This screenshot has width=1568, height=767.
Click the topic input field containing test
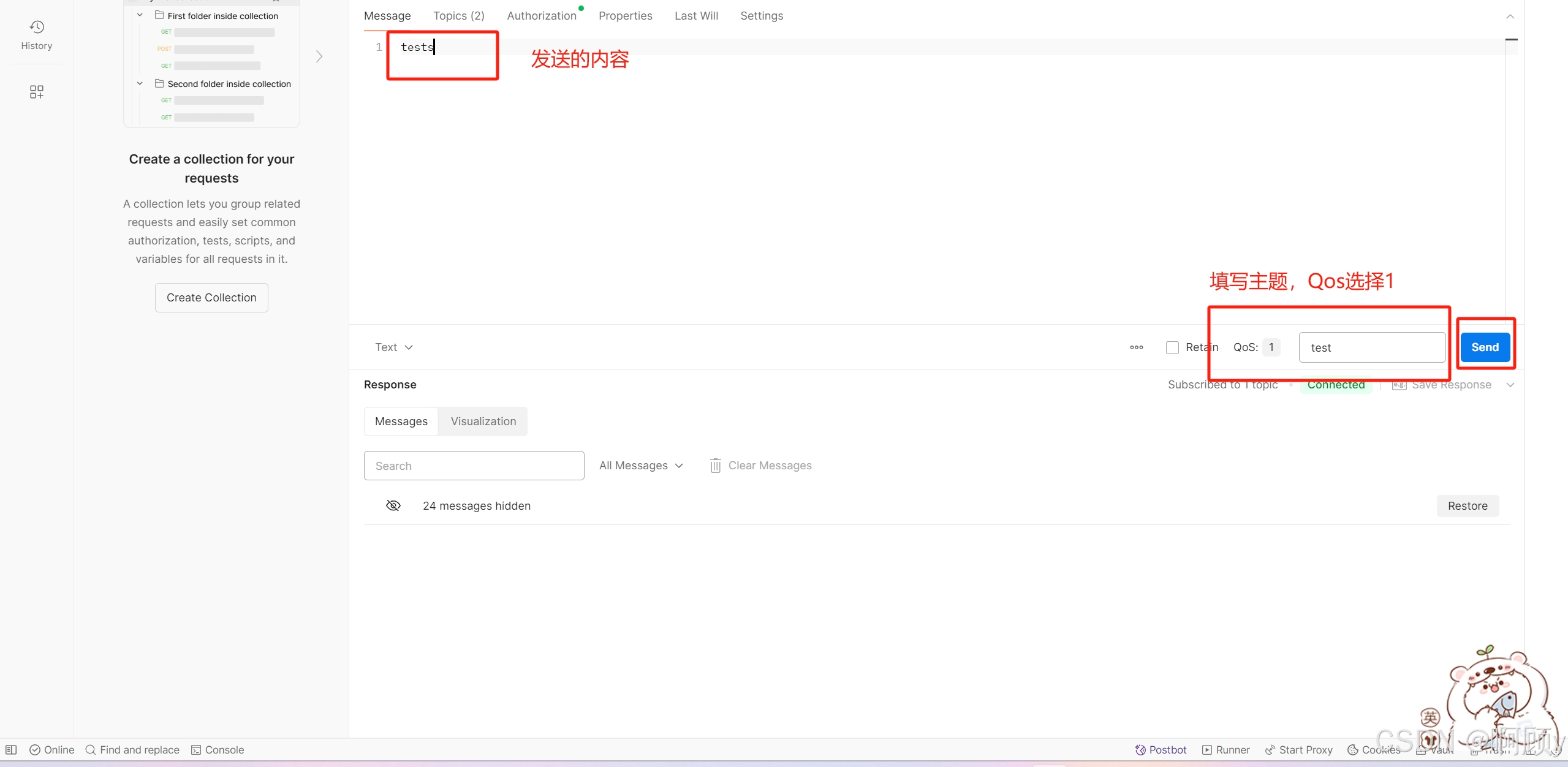coord(1371,347)
